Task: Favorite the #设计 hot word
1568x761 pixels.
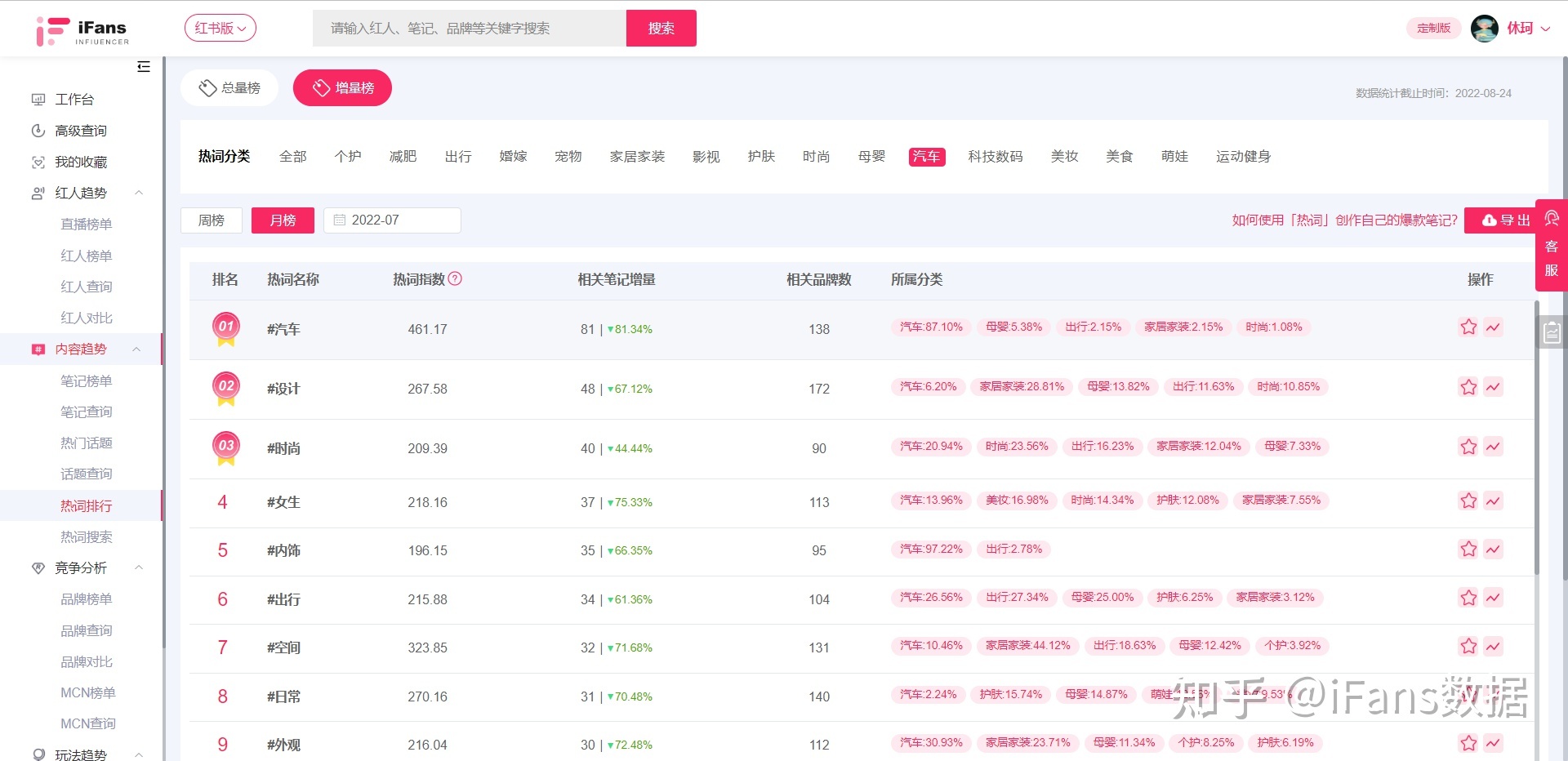Action: tap(1468, 388)
